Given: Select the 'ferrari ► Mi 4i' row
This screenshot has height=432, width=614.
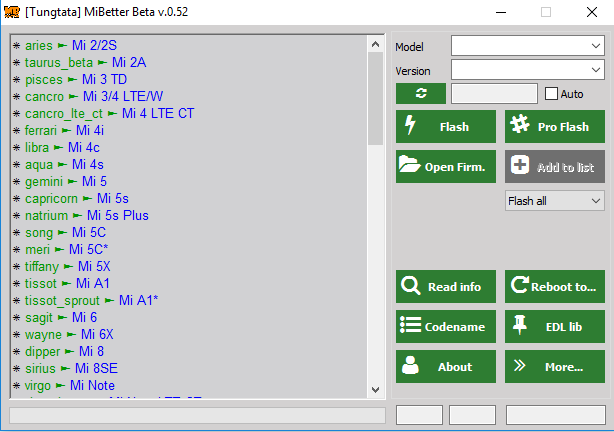Looking at the screenshot, I should (x=189, y=130).
